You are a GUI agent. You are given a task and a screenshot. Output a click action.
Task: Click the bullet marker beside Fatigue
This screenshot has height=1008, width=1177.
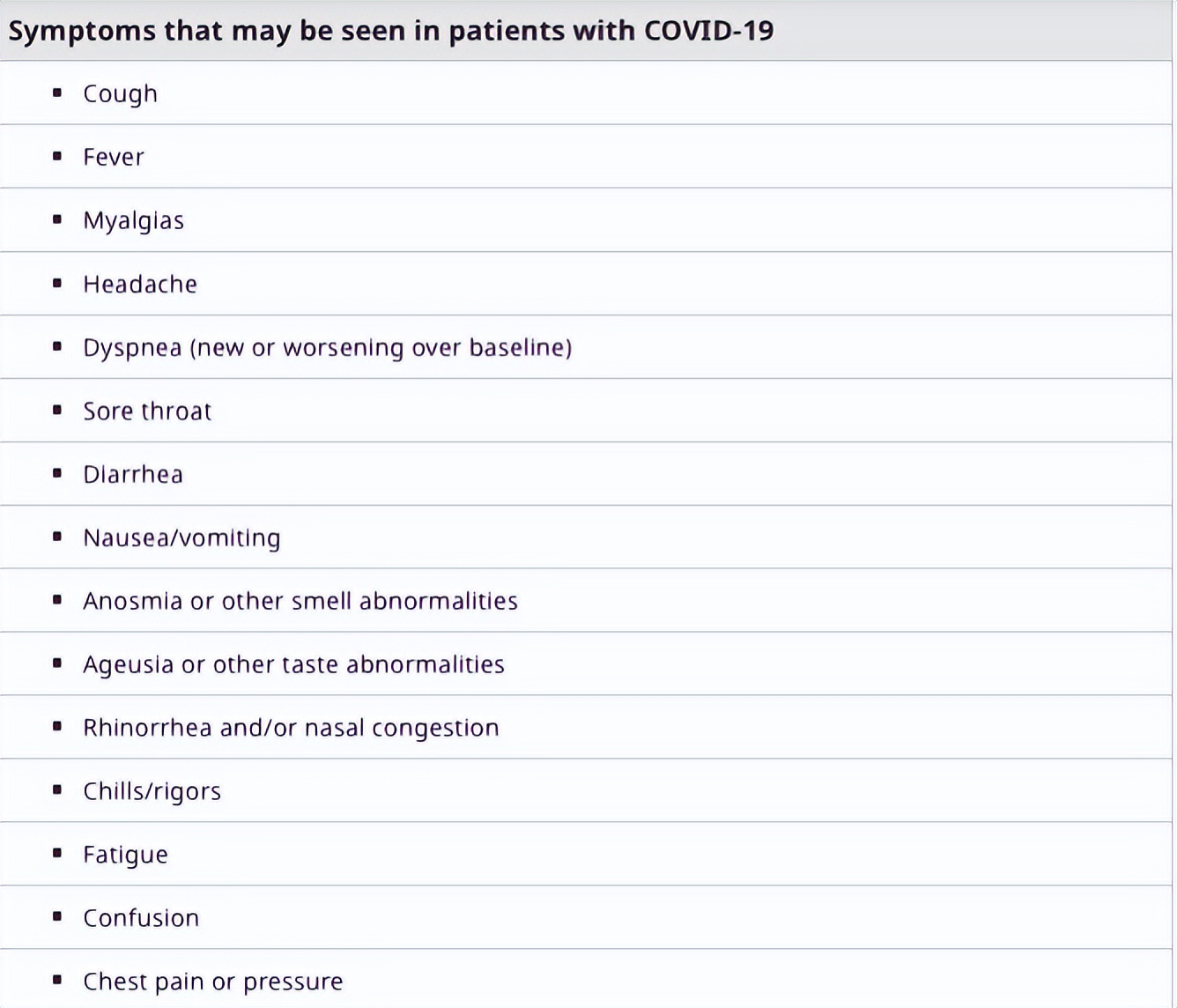click(x=57, y=853)
